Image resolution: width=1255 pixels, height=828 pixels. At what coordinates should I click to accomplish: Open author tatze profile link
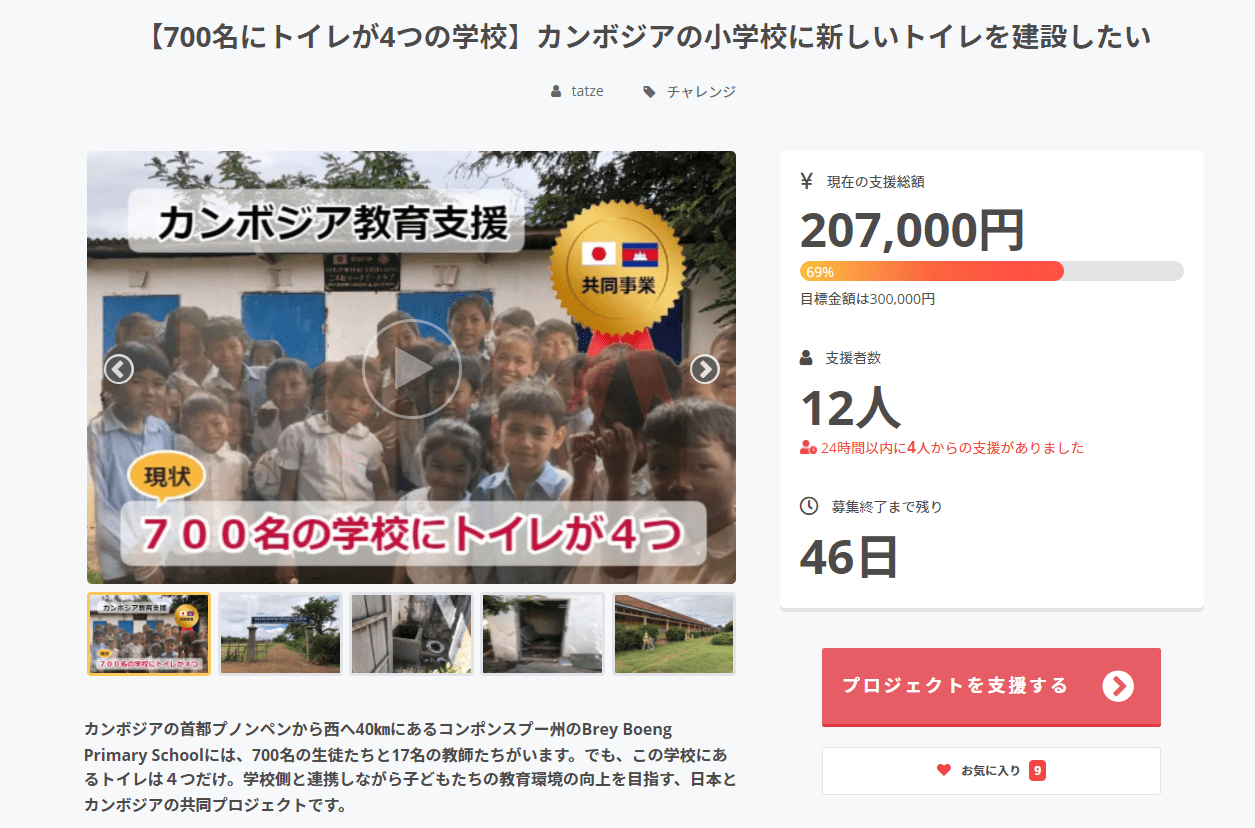587,92
